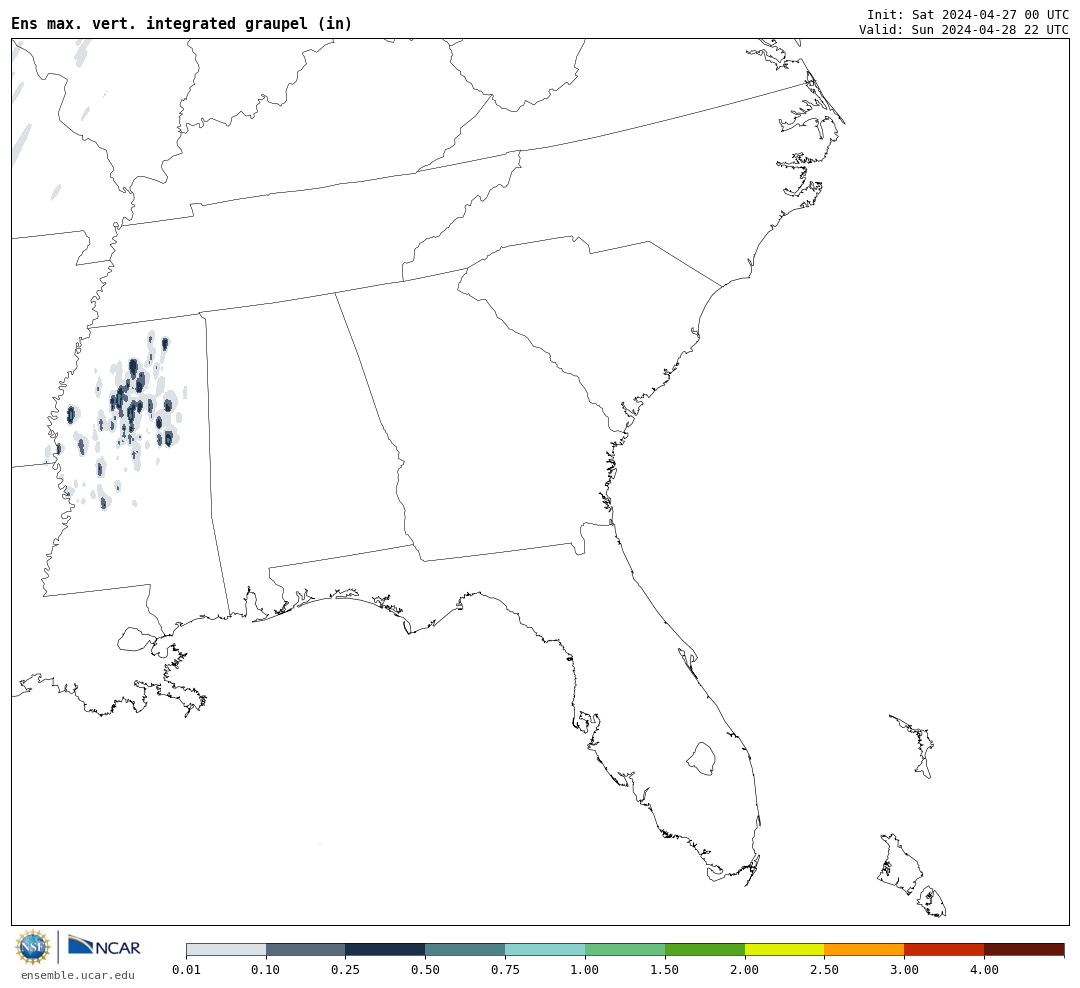This screenshot has height=988, width=1080.
Task: Click the Lake Okeechobee outline in Florida
Action: pos(701,759)
